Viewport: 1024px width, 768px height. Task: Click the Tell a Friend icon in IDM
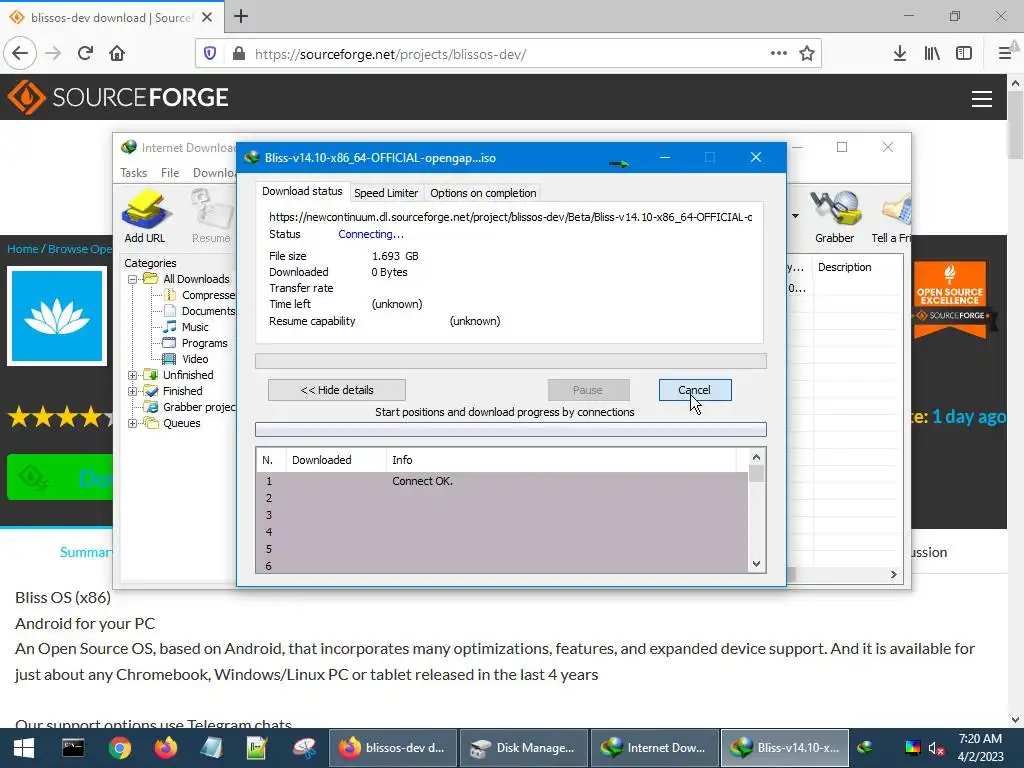893,216
